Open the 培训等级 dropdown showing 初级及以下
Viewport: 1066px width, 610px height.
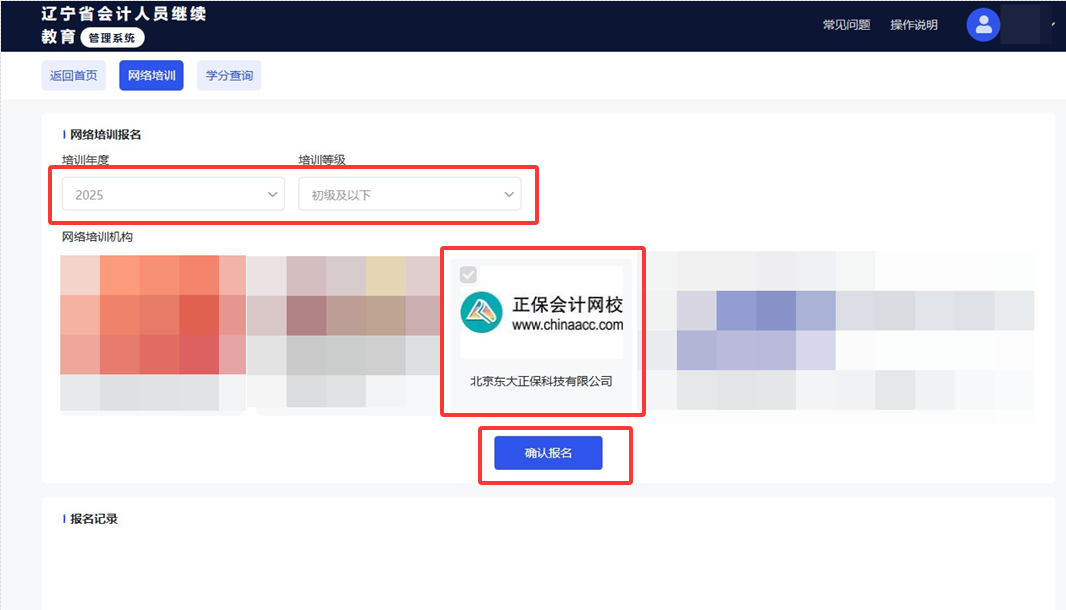click(x=410, y=194)
